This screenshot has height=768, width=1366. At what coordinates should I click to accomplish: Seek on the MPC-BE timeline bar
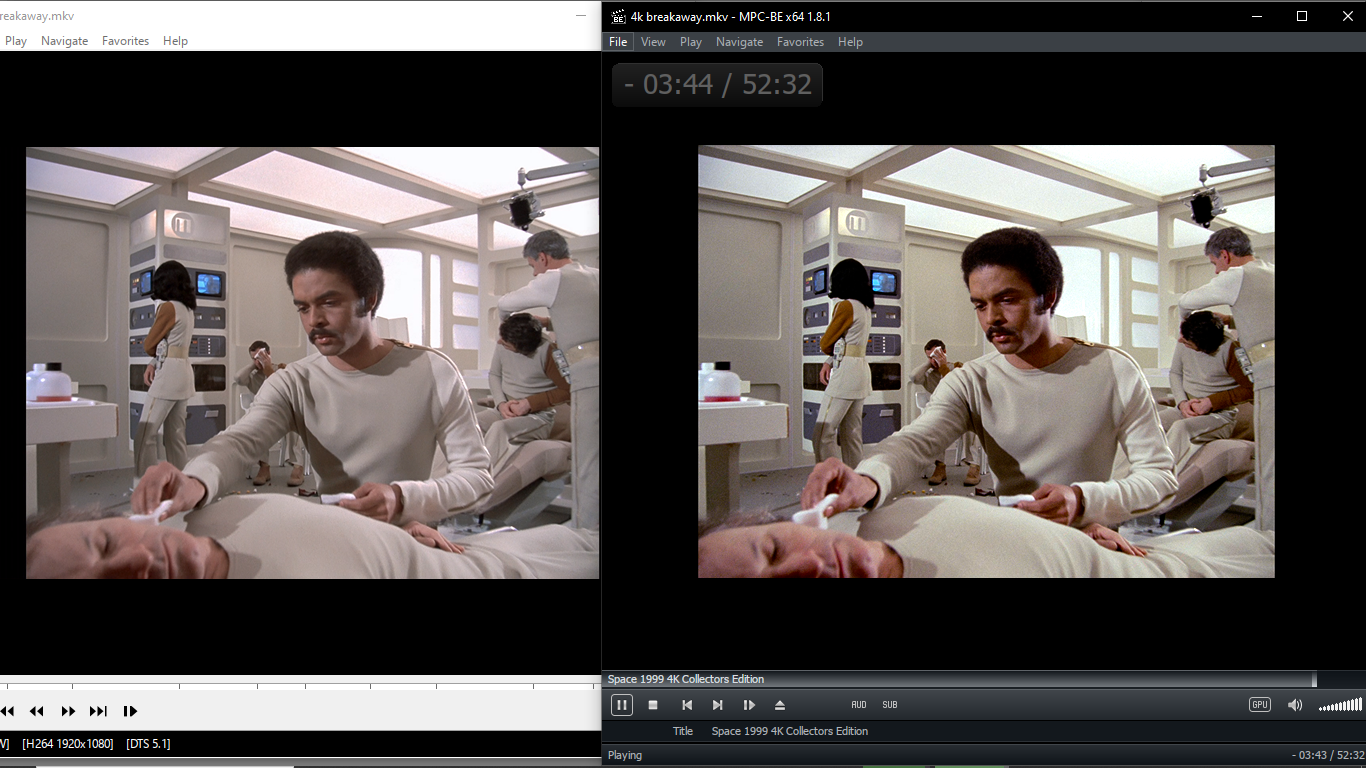tap(983, 680)
